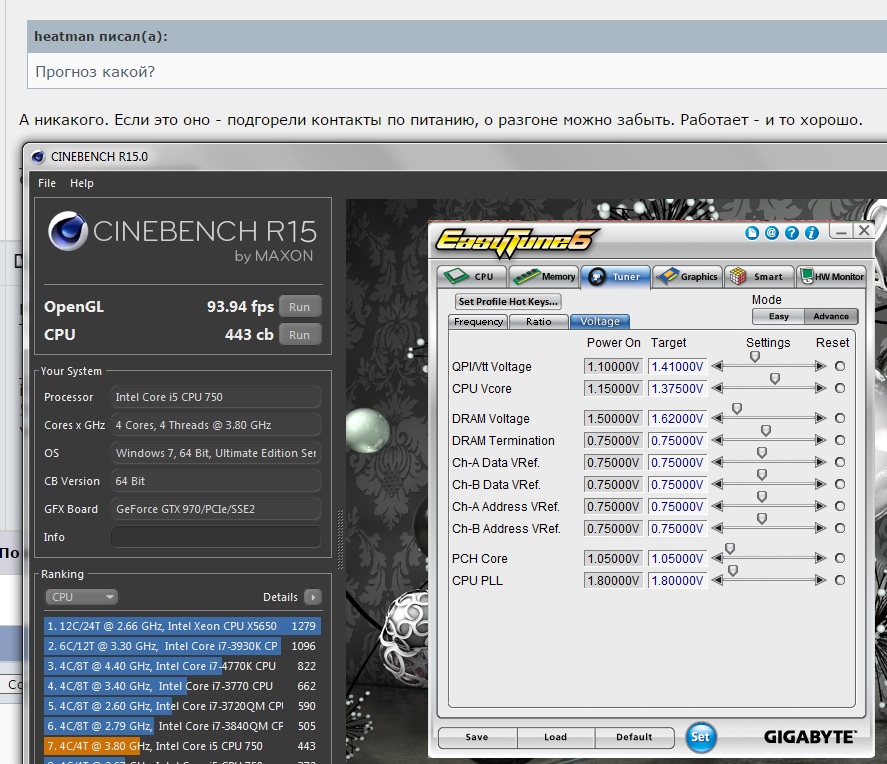Open the EasyTune6 help question icon

791,232
